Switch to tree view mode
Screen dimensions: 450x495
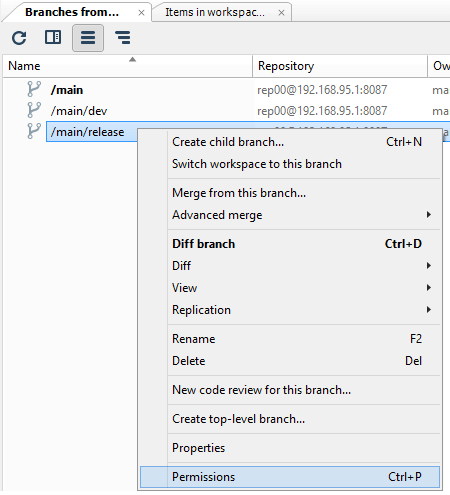pos(123,38)
